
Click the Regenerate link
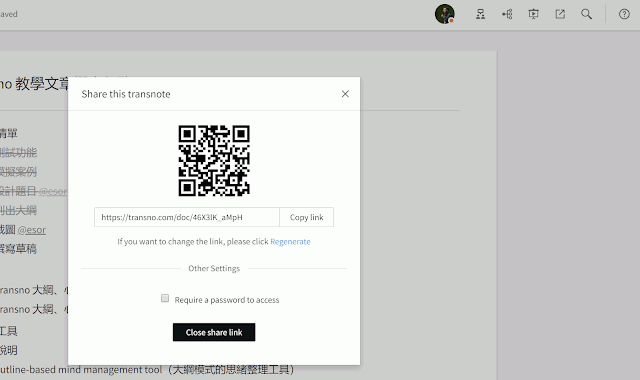coord(290,242)
